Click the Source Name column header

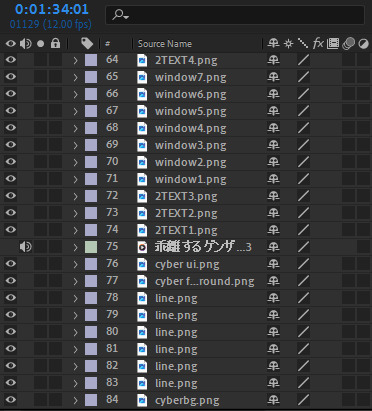[x=165, y=44]
